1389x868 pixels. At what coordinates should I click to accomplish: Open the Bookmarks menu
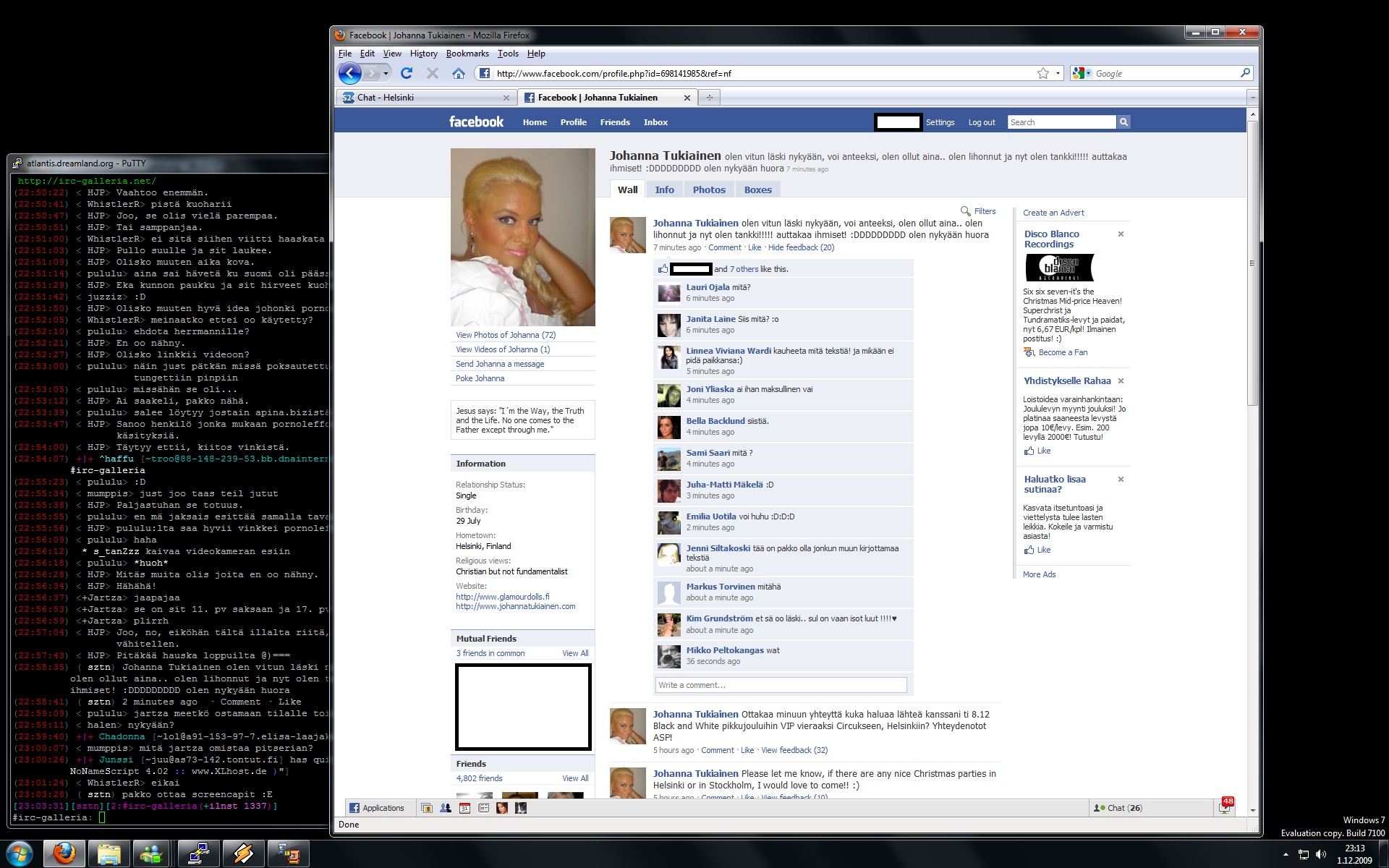tap(467, 54)
